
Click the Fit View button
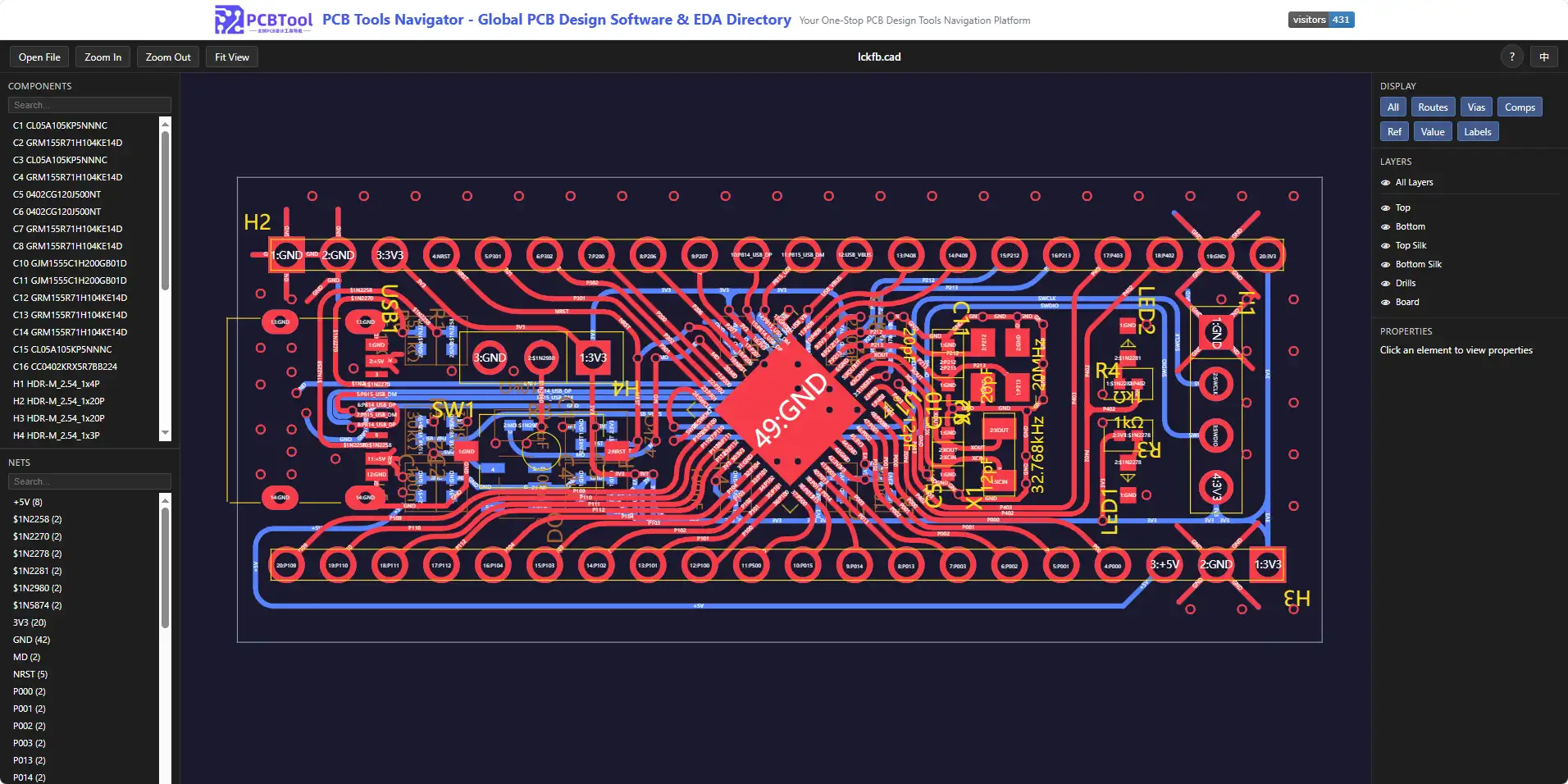[x=232, y=57]
